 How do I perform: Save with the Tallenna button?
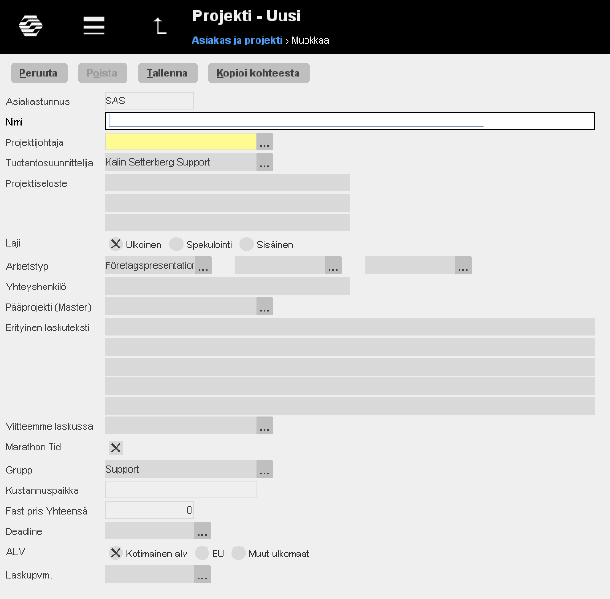tap(168, 73)
